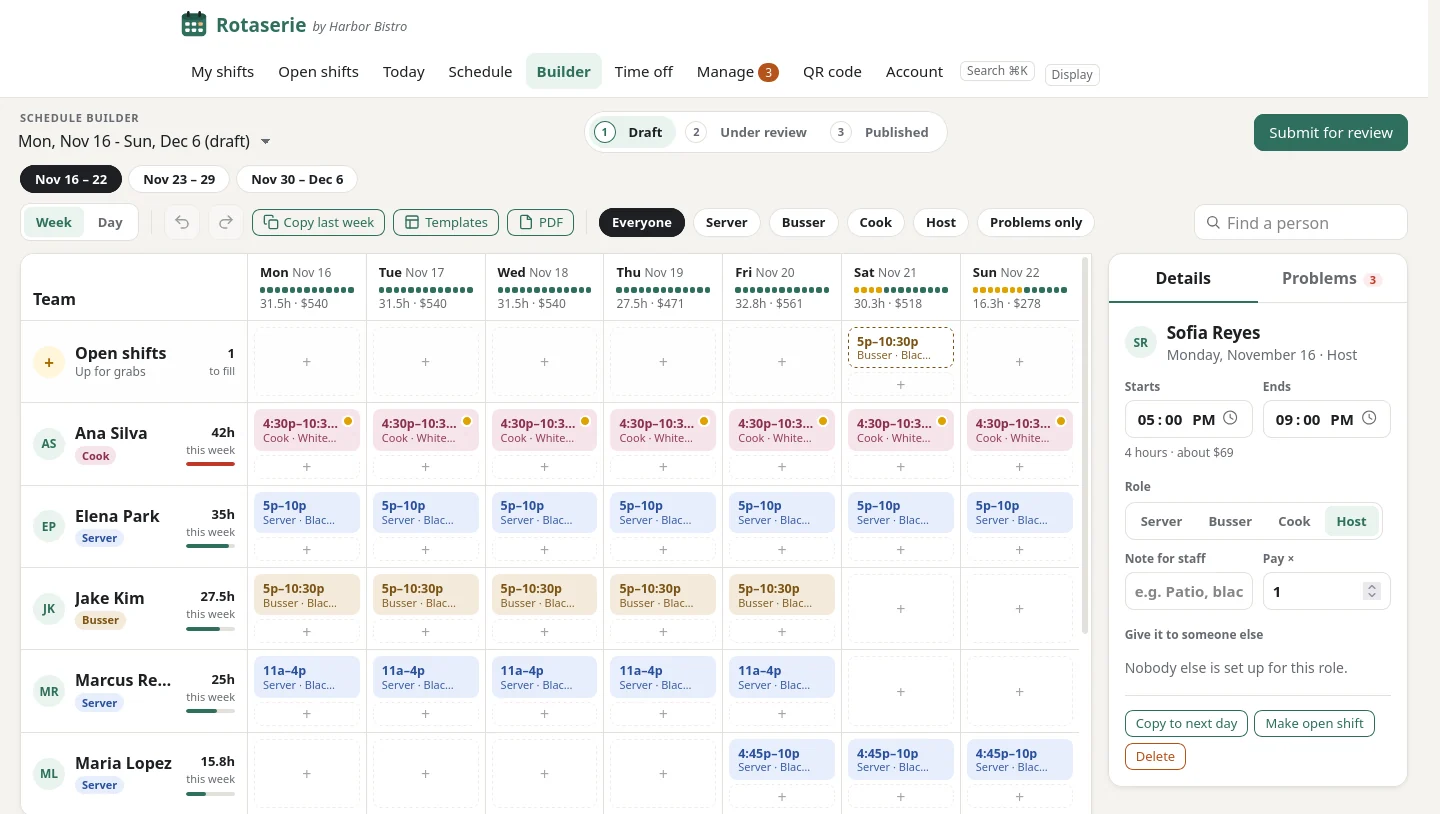Open the Saturday open Busser shift 5p–10:30p
This screenshot has height=814, width=1440.
900,347
